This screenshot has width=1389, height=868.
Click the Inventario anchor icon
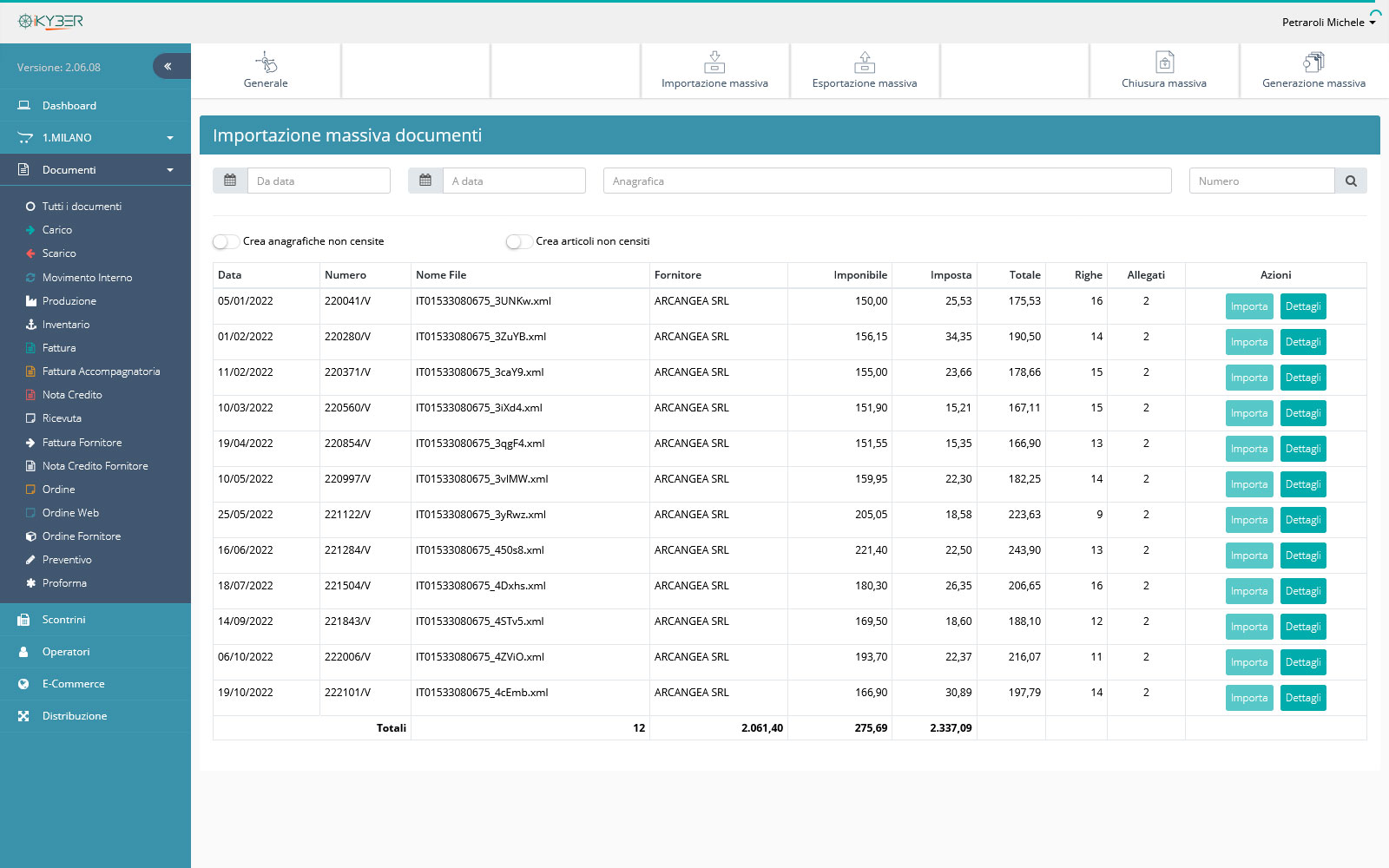pyautogui.click(x=30, y=325)
